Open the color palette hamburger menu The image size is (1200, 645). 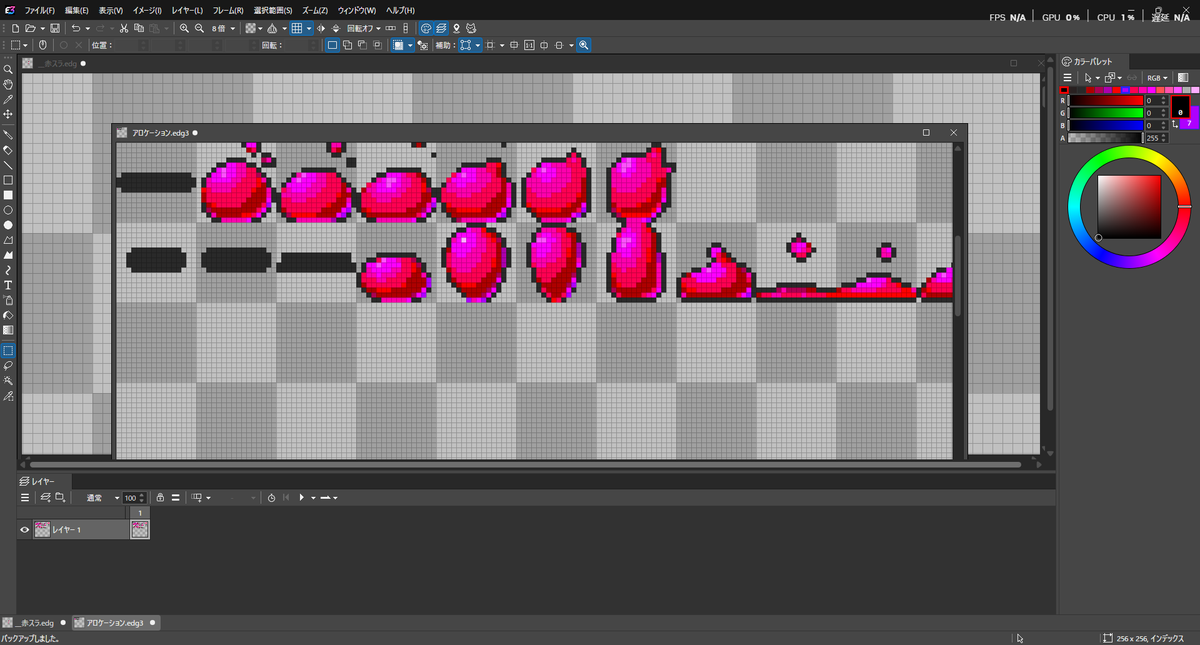click(x=1067, y=78)
